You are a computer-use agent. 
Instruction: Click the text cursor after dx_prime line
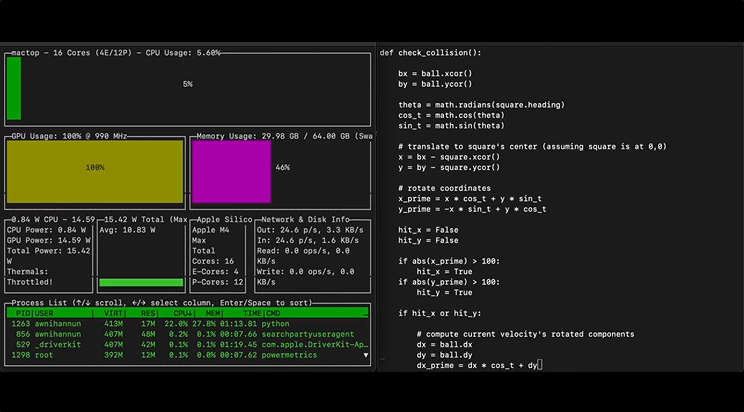tap(540, 365)
